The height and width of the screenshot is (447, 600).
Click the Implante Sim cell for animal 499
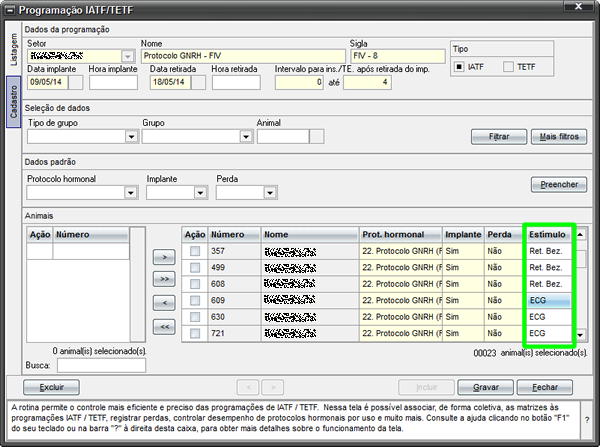click(463, 268)
